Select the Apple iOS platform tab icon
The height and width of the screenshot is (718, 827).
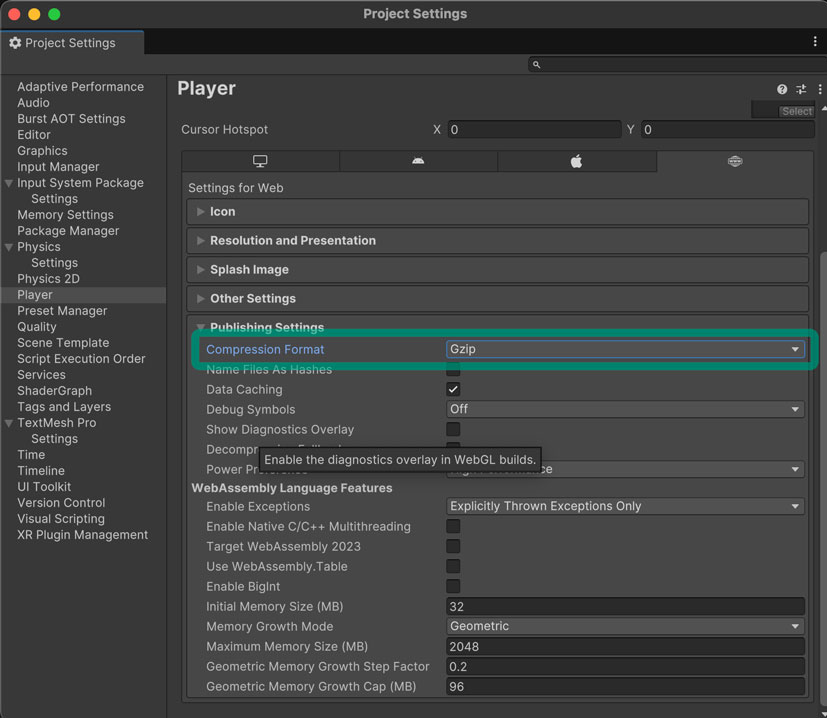[x=576, y=161]
